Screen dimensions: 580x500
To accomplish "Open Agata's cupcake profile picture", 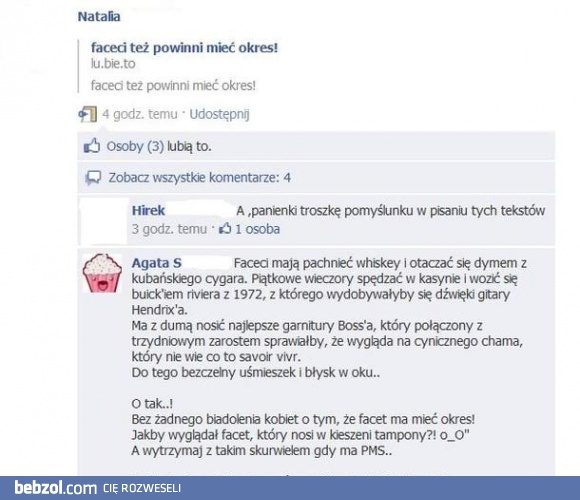I will click(x=102, y=273).
